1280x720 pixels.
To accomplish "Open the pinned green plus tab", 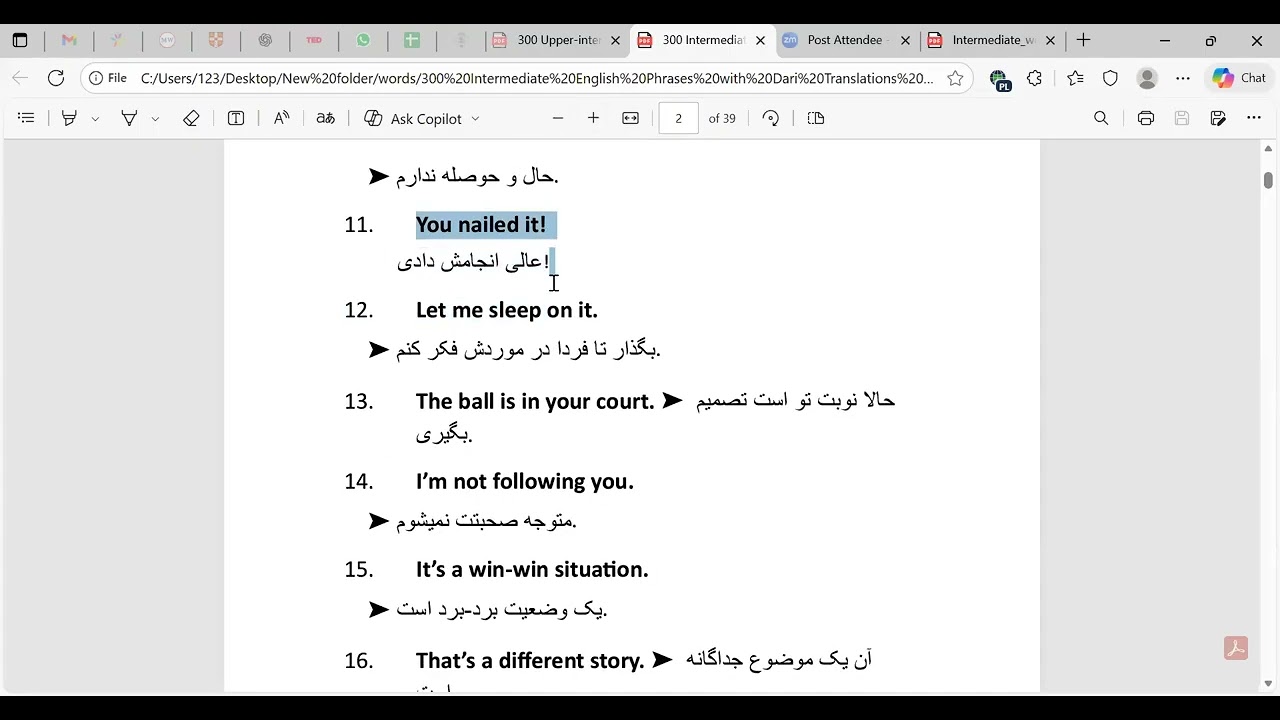I will point(412,41).
